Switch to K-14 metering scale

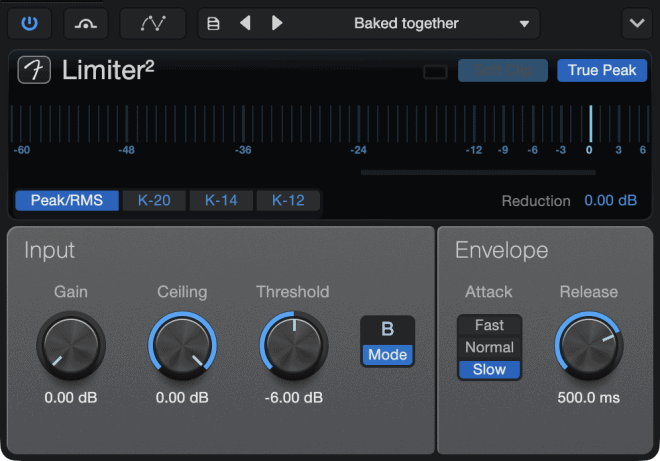pyautogui.click(x=221, y=200)
